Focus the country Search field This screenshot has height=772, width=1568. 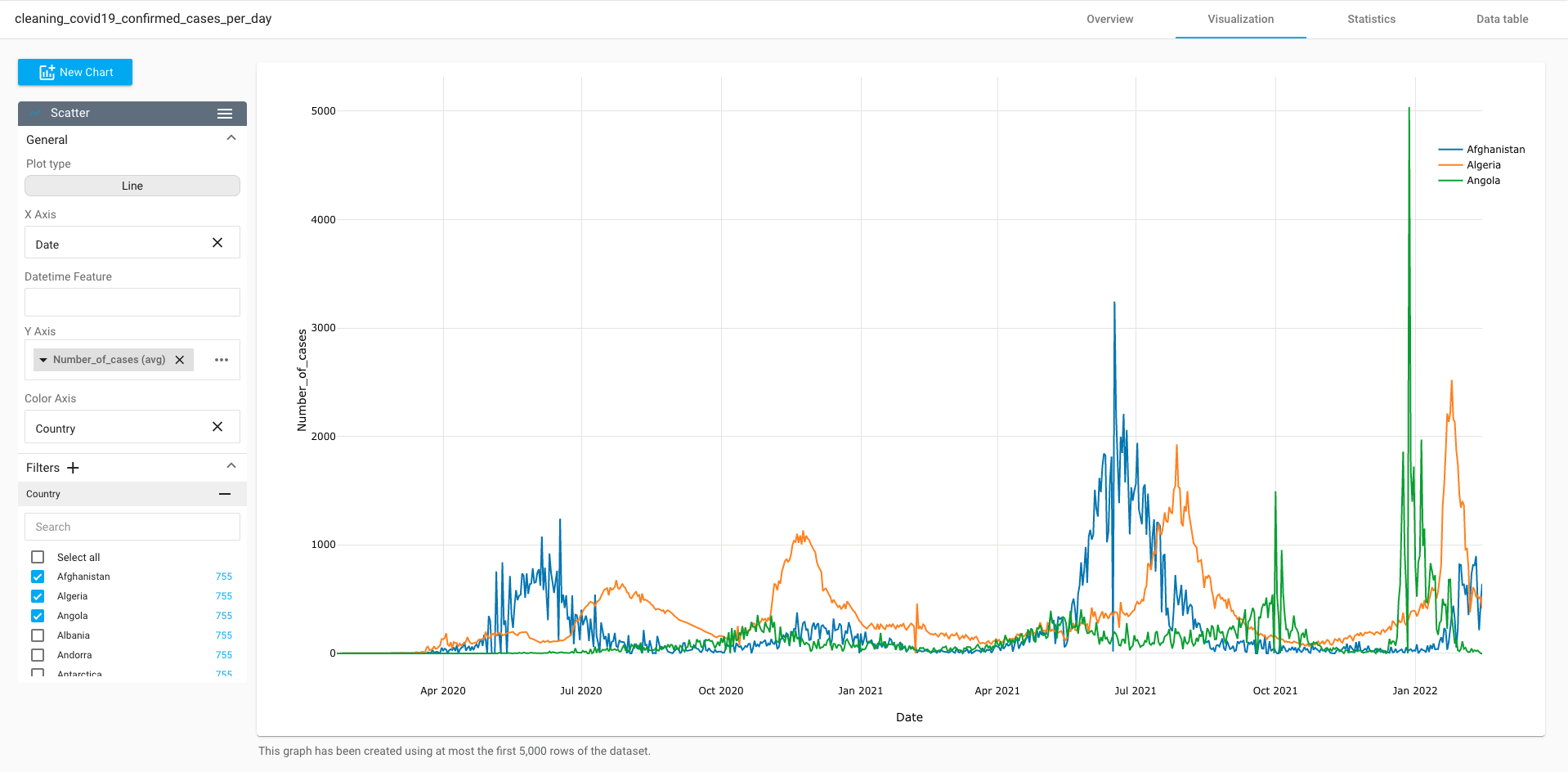(132, 527)
